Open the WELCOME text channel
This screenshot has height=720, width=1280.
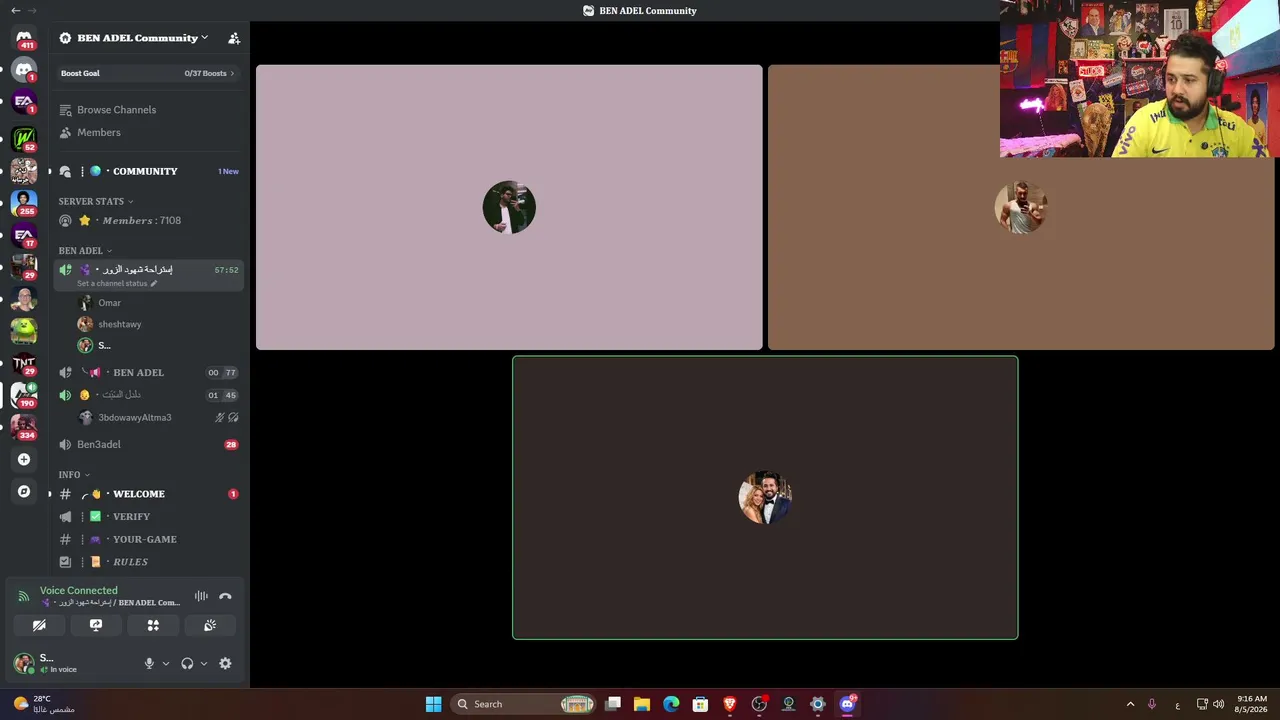tap(148, 494)
